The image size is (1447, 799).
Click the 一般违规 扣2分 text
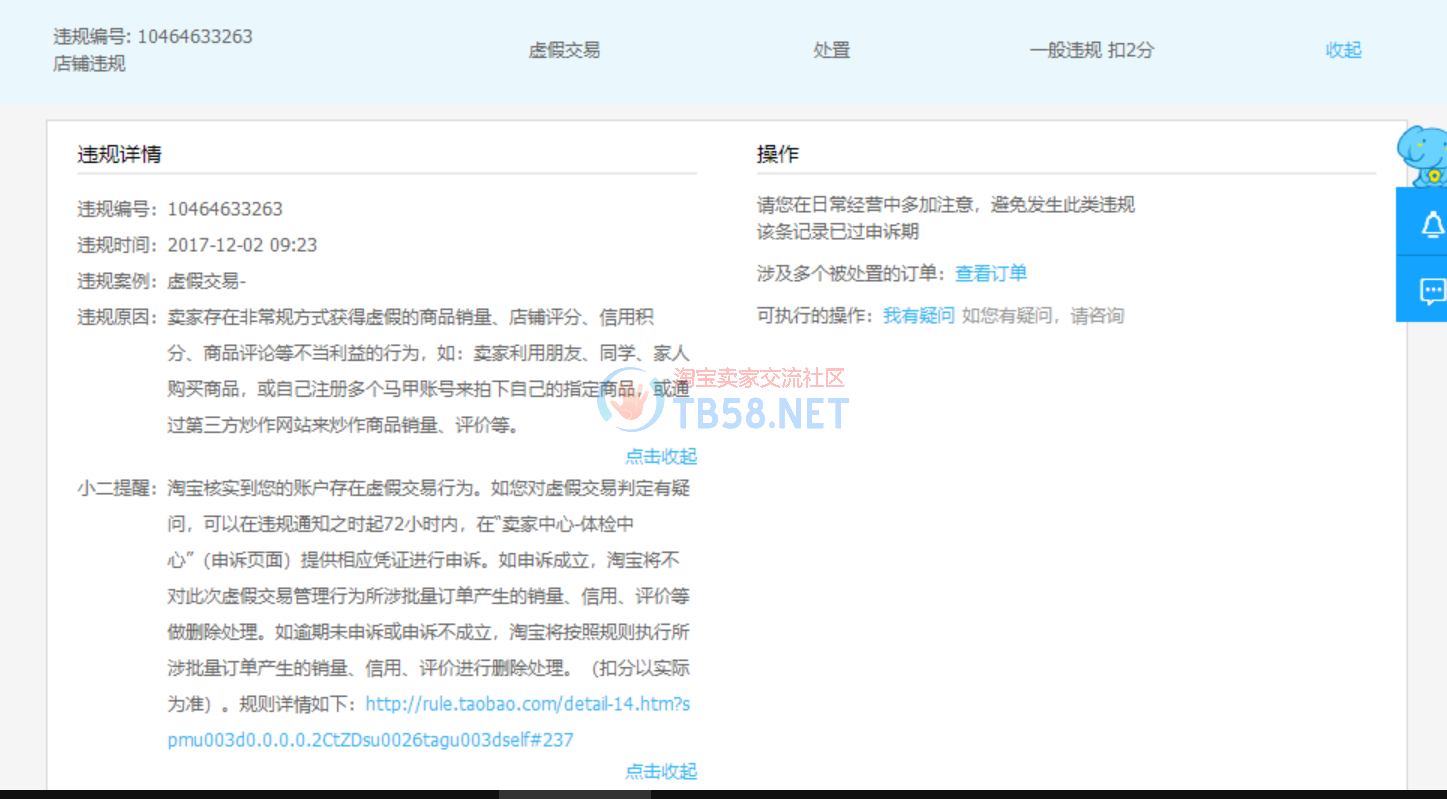[1091, 50]
